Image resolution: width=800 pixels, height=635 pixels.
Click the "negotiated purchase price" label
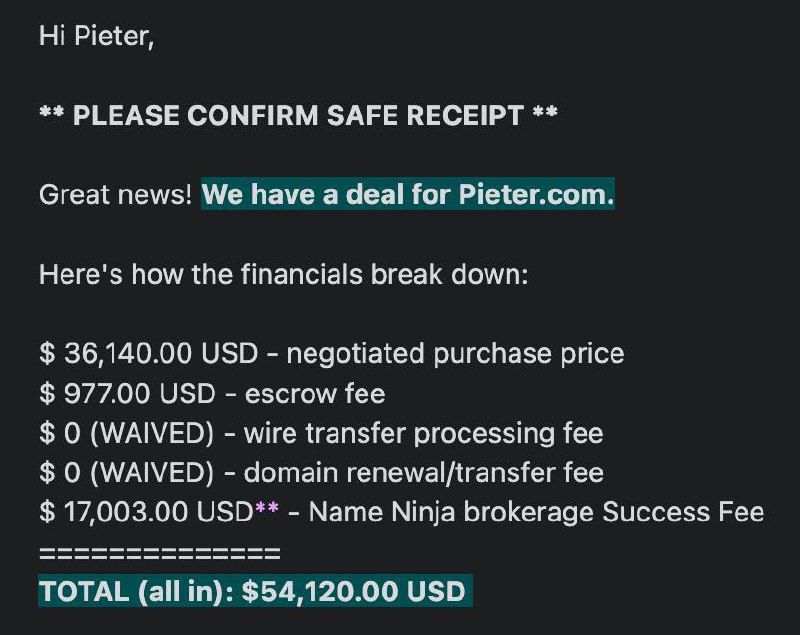click(455, 353)
